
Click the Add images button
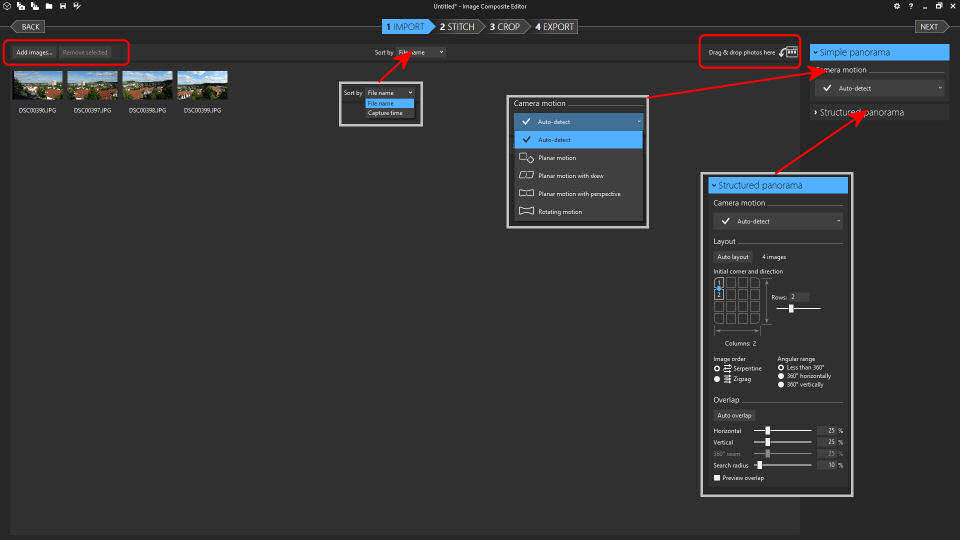point(34,52)
